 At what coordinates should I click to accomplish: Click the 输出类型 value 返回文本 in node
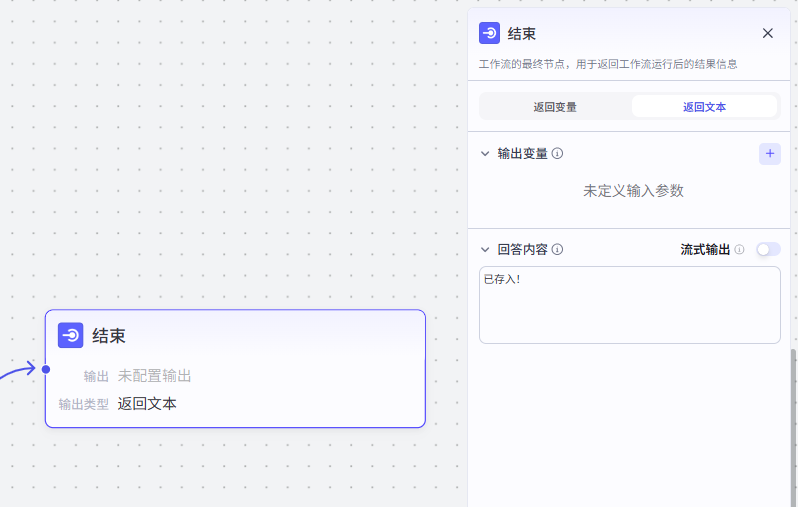click(x=147, y=404)
